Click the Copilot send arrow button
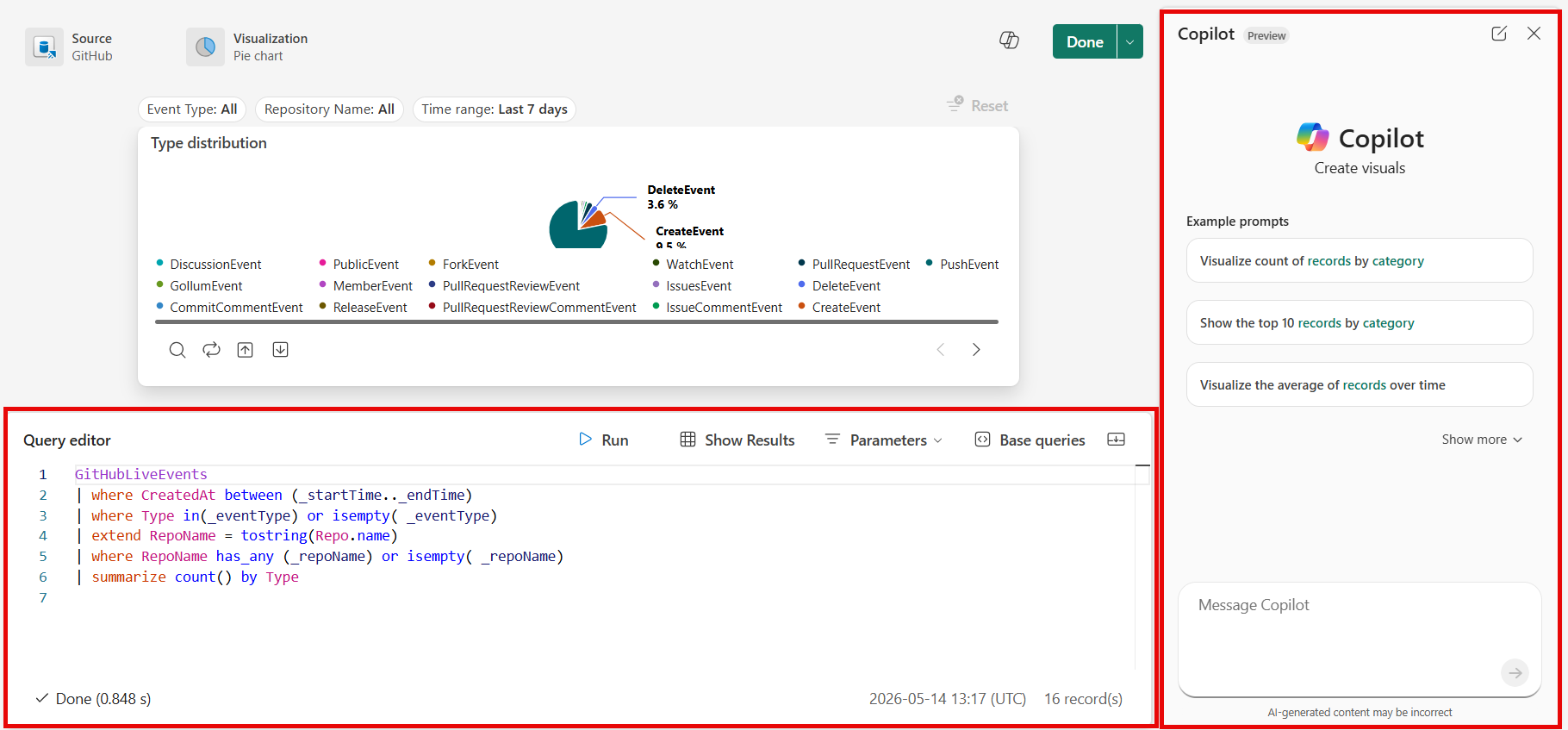The width and height of the screenshot is (1568, 730). point(1515,673)
